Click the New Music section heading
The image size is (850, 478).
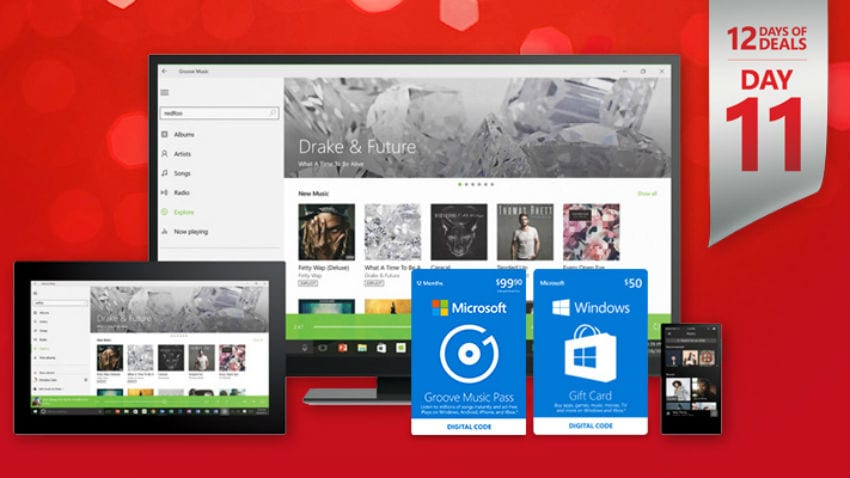coord(313,193)
